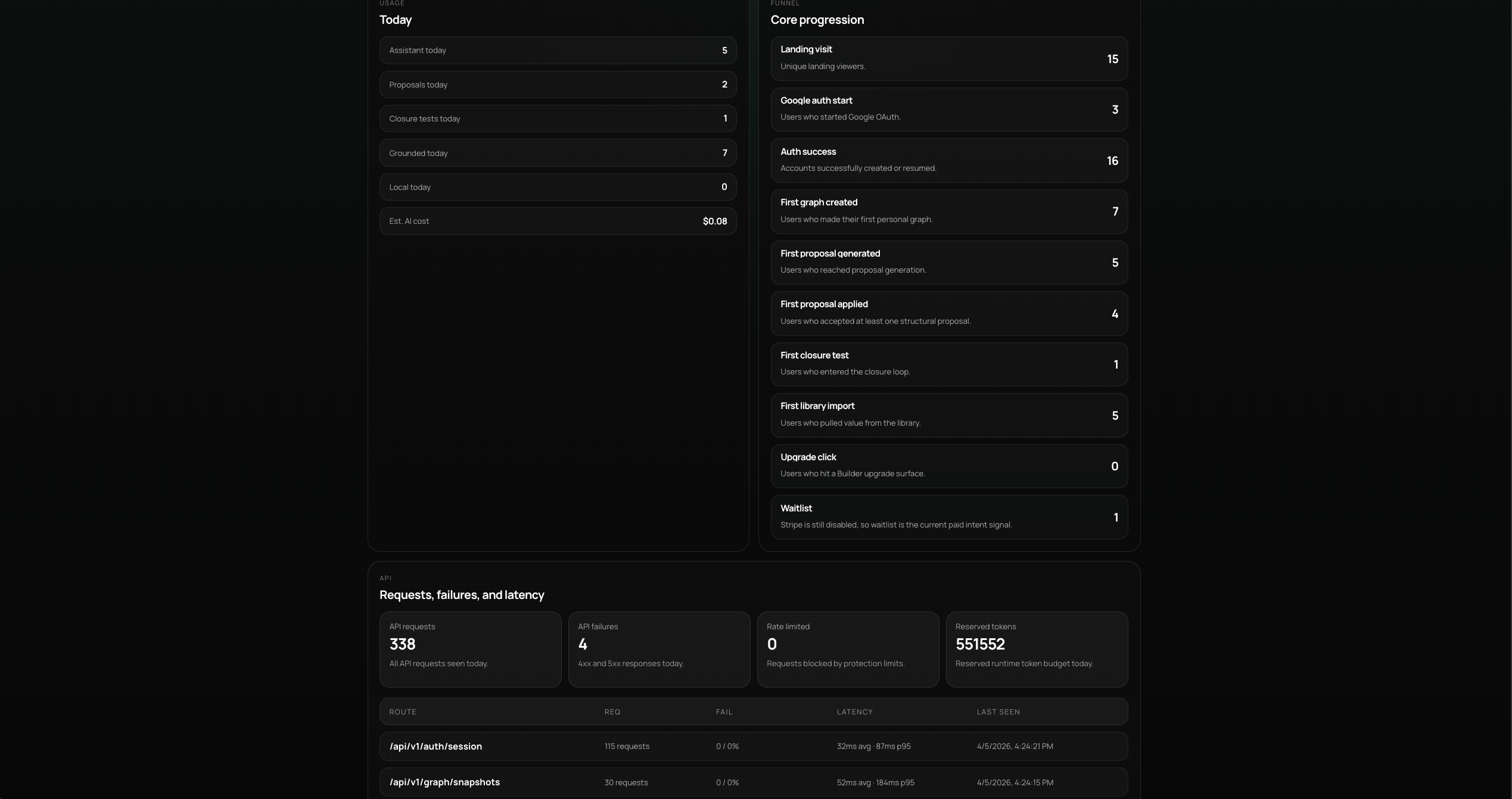1512x799 pixels.
Task: Click the Est. AI cost row
Action: point(557,221)
